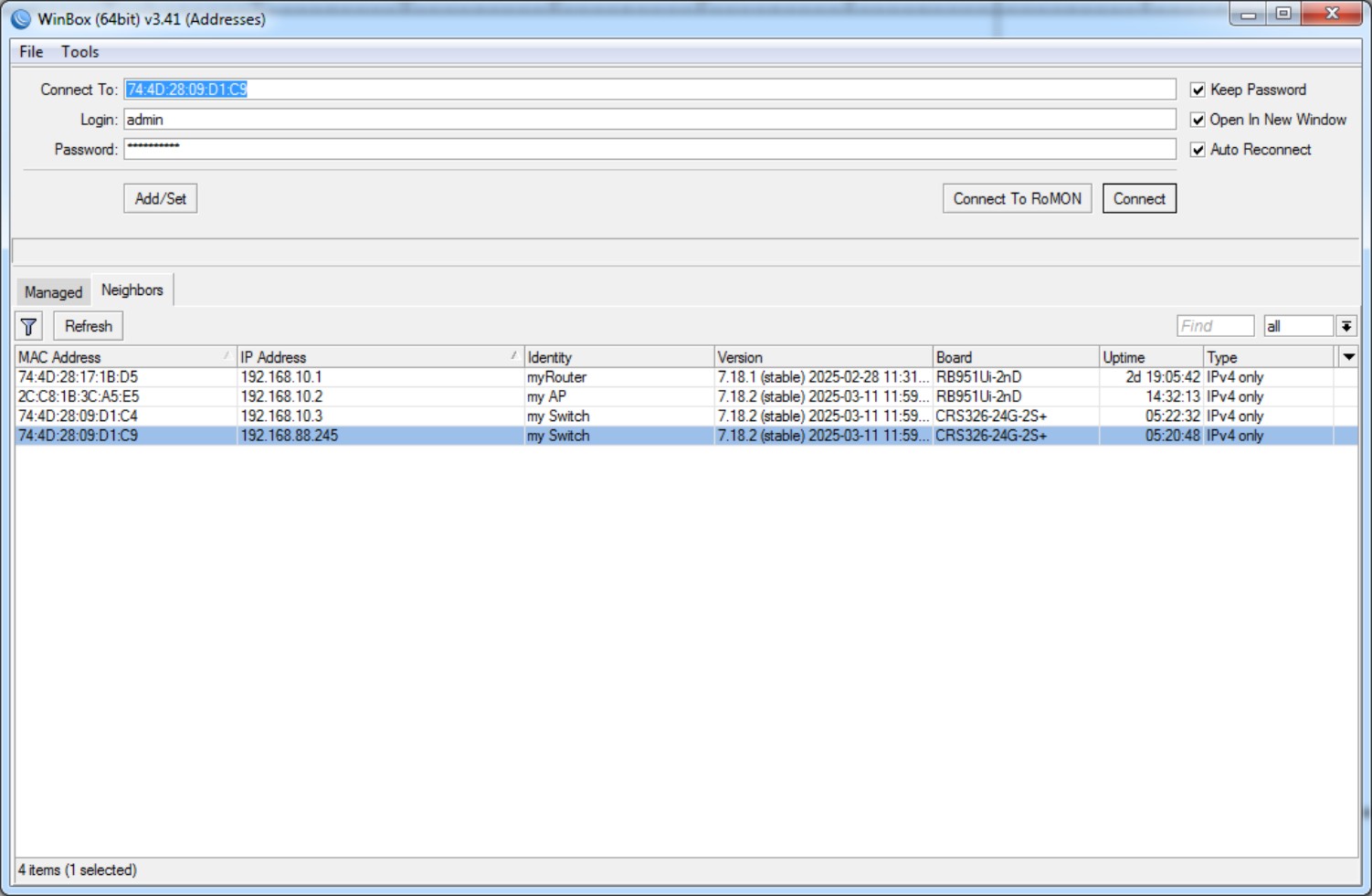This screenshot has width=1372, height=896.
Task: Click the myRouter identity cell
Action: 556,377
